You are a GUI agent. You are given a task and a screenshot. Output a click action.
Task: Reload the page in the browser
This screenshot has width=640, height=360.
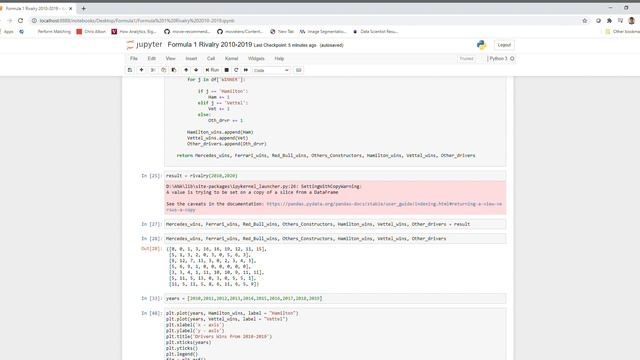[x=20, y=20]
